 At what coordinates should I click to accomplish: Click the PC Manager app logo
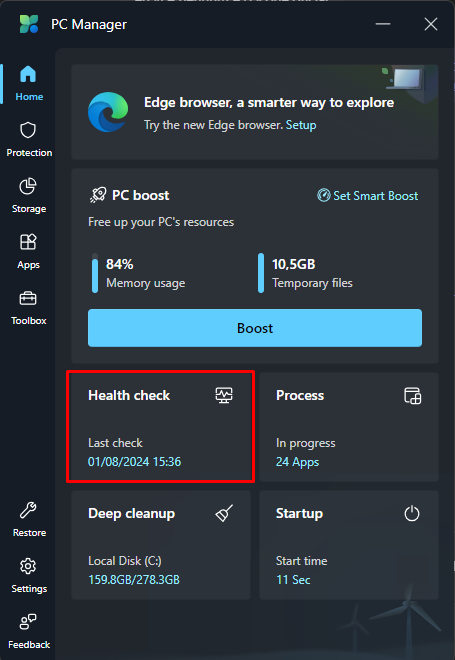pyautogui.click(x=29, y=24)
